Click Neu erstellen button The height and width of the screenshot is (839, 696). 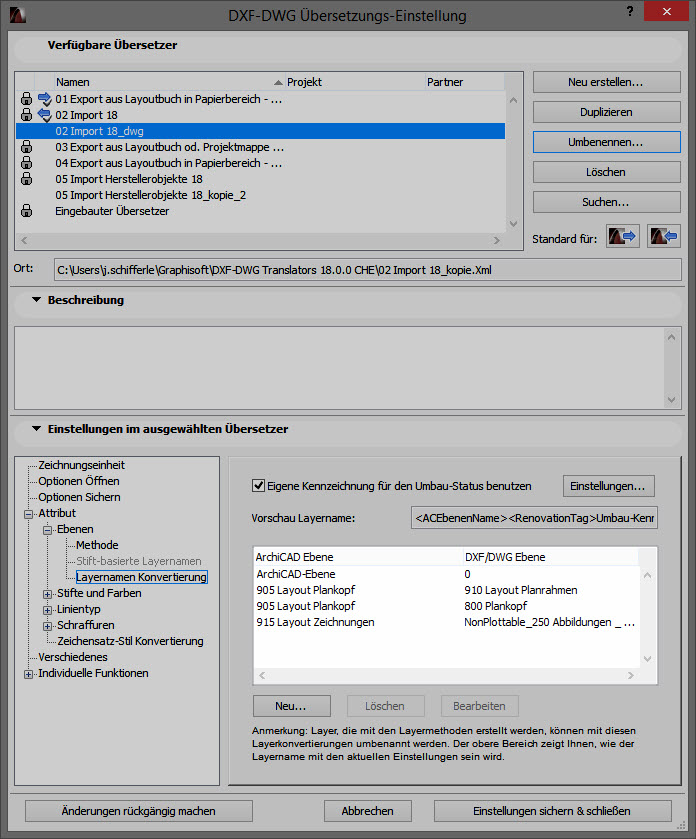[606, 82]
